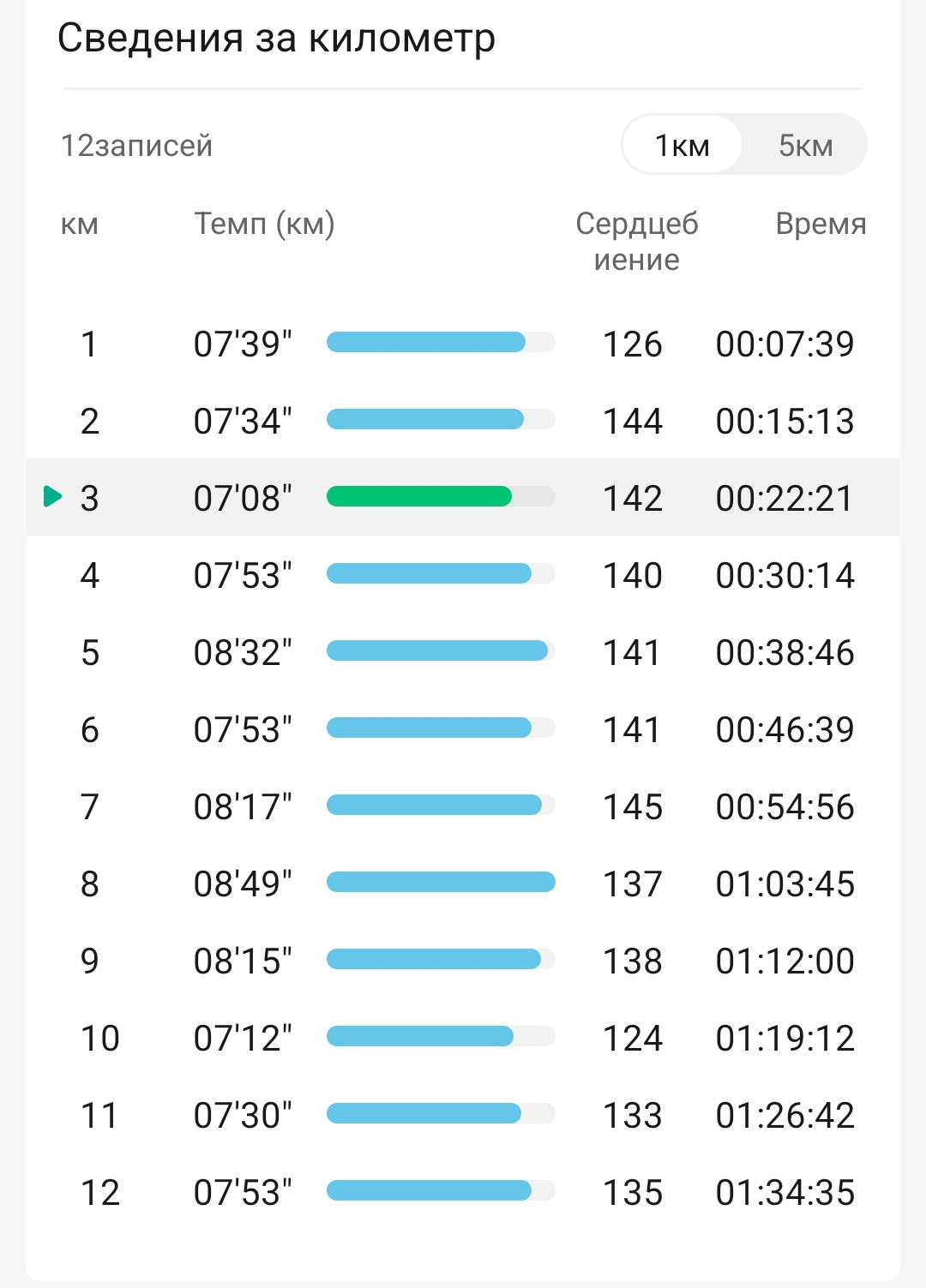Select kilometer 9 row showing 01:12:00
This screenshot has height=1288, width=926.
point(463,961)
